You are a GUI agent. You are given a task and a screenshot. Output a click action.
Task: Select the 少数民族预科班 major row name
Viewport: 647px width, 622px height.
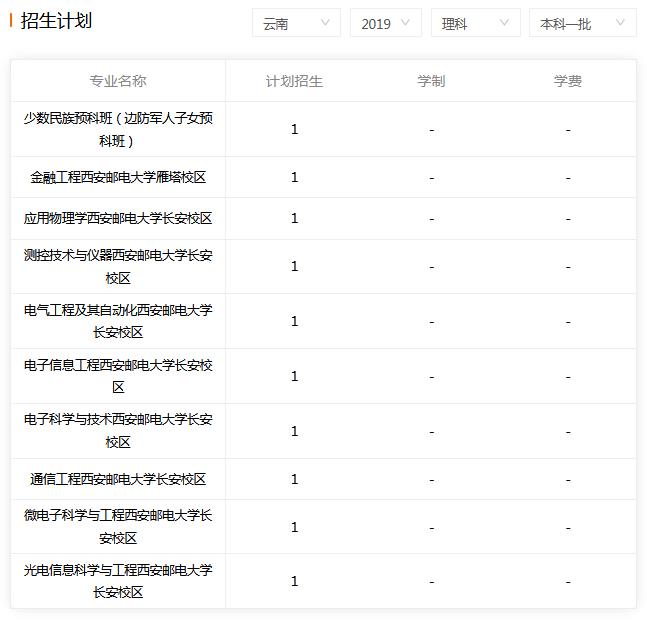118,130
